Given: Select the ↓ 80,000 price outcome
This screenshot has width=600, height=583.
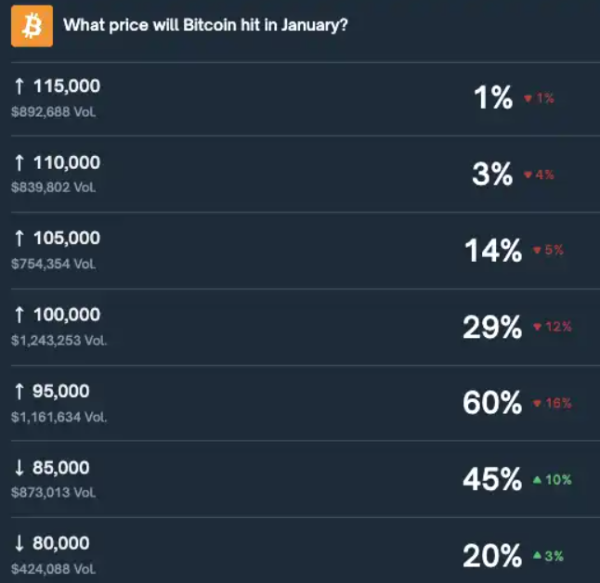Looking at the screenshot, I should (x=52, y=543).
